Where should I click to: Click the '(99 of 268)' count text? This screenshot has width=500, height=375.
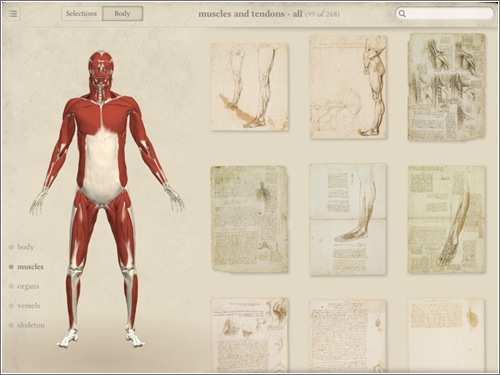(x=322, y=14)
